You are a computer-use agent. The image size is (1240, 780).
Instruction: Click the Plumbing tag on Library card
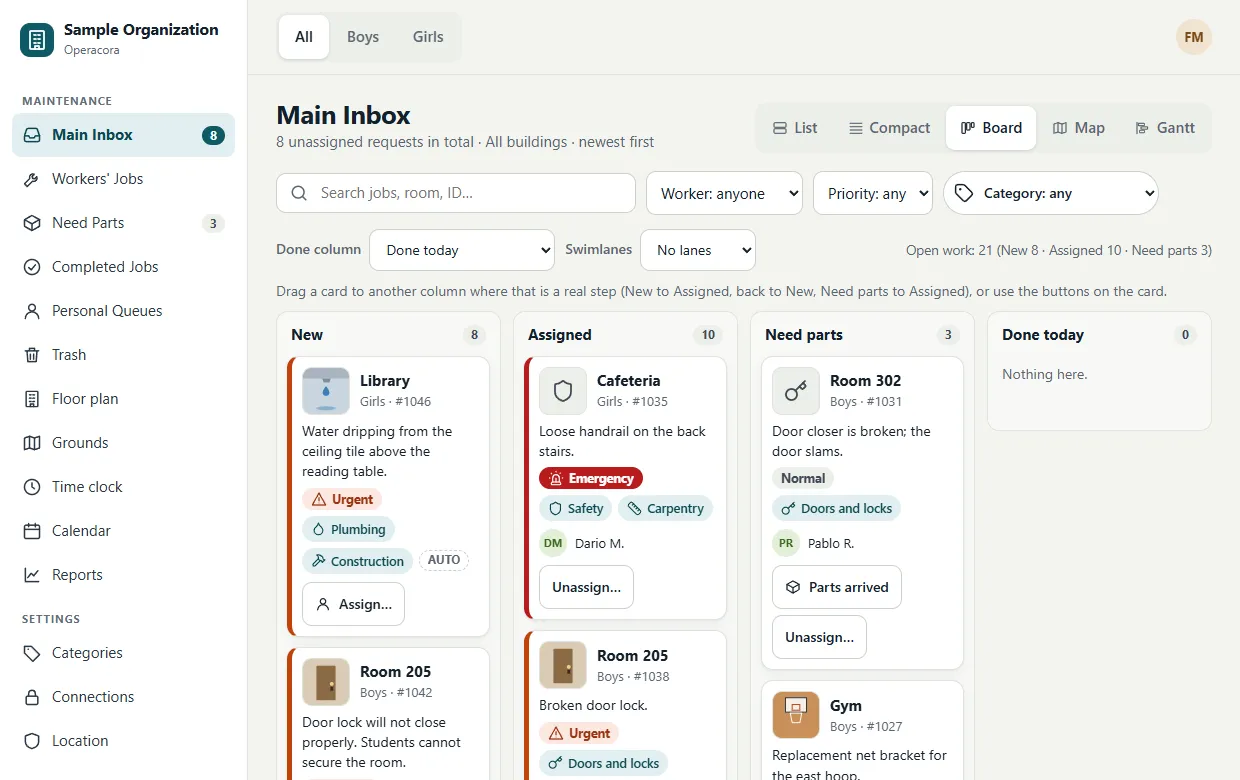click(x=348, y=529)
